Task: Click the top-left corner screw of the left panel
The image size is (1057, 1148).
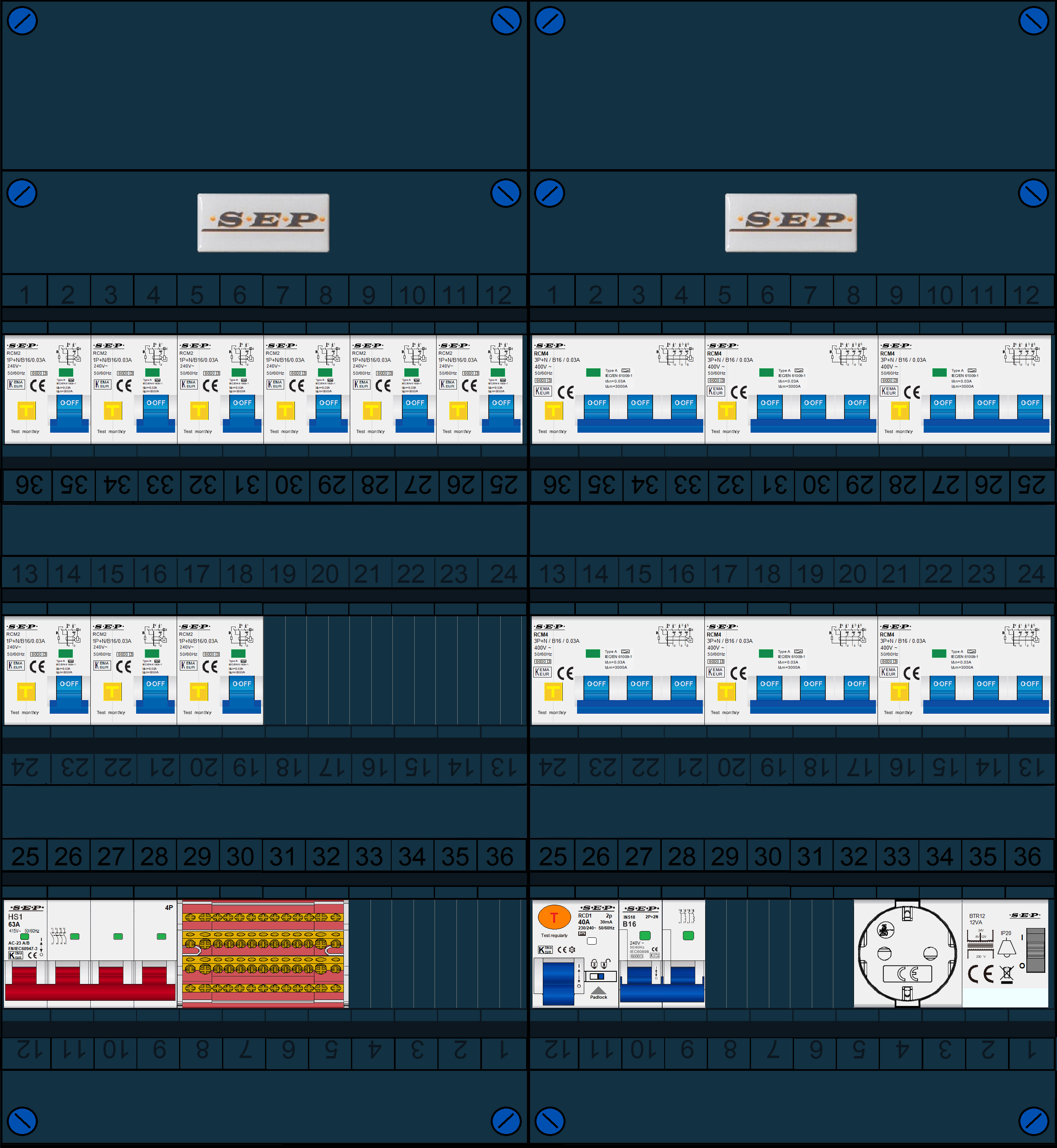Action: (x=22, y=21)
